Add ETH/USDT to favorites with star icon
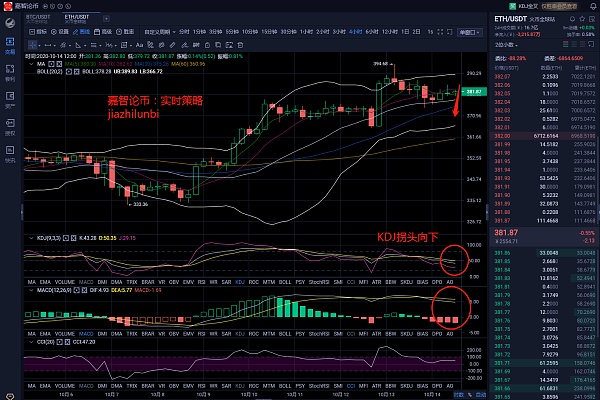The height and width of the screenshot is (400, 600). click(x=582, y=19)
